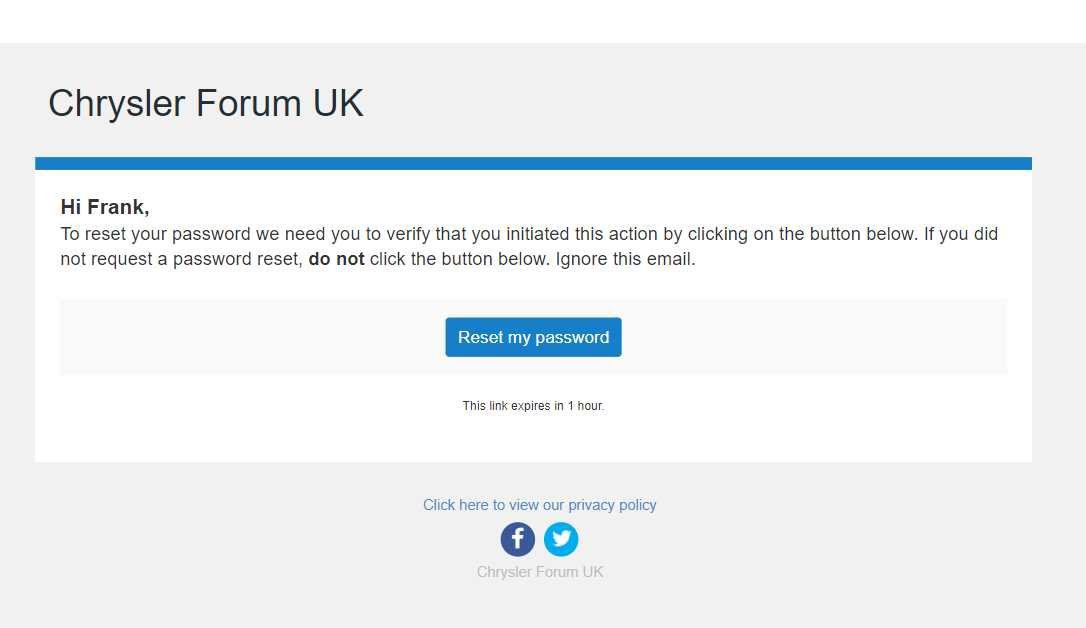
Task: Click the phrase not request a password reset
Action: click(181, 259)
